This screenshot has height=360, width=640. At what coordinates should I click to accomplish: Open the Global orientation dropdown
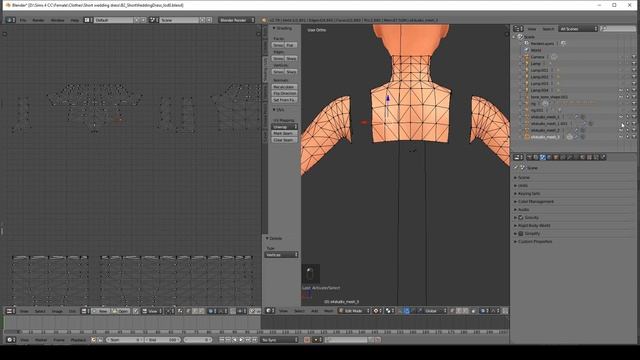(x=432, y=311)
